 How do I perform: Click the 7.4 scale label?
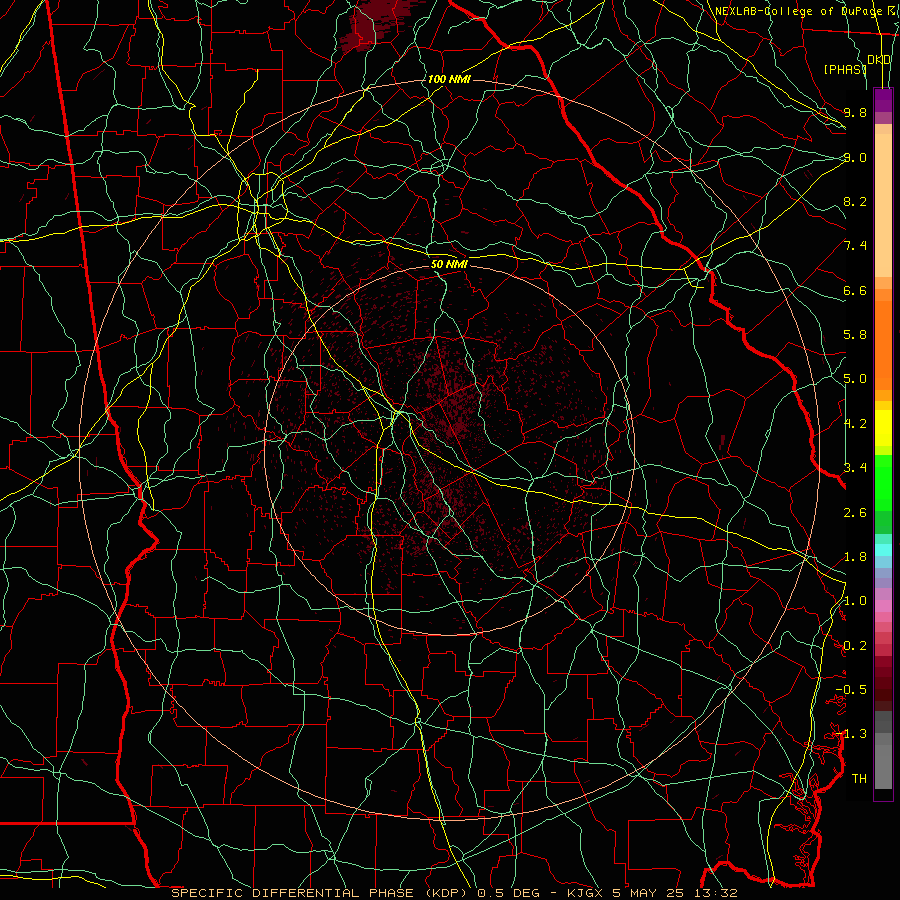pos(855,246)
